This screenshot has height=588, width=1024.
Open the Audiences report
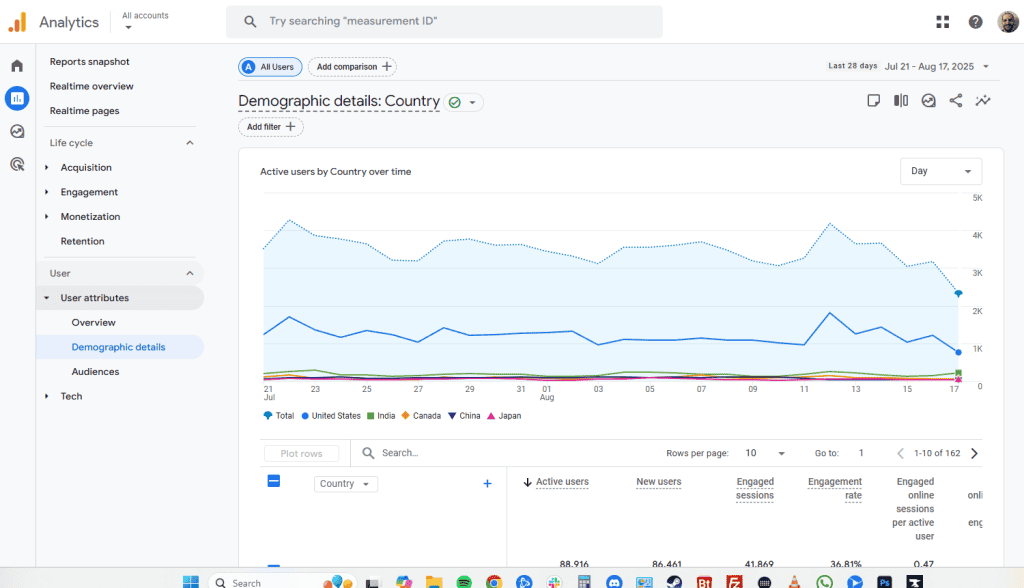(x=95, y=372)
